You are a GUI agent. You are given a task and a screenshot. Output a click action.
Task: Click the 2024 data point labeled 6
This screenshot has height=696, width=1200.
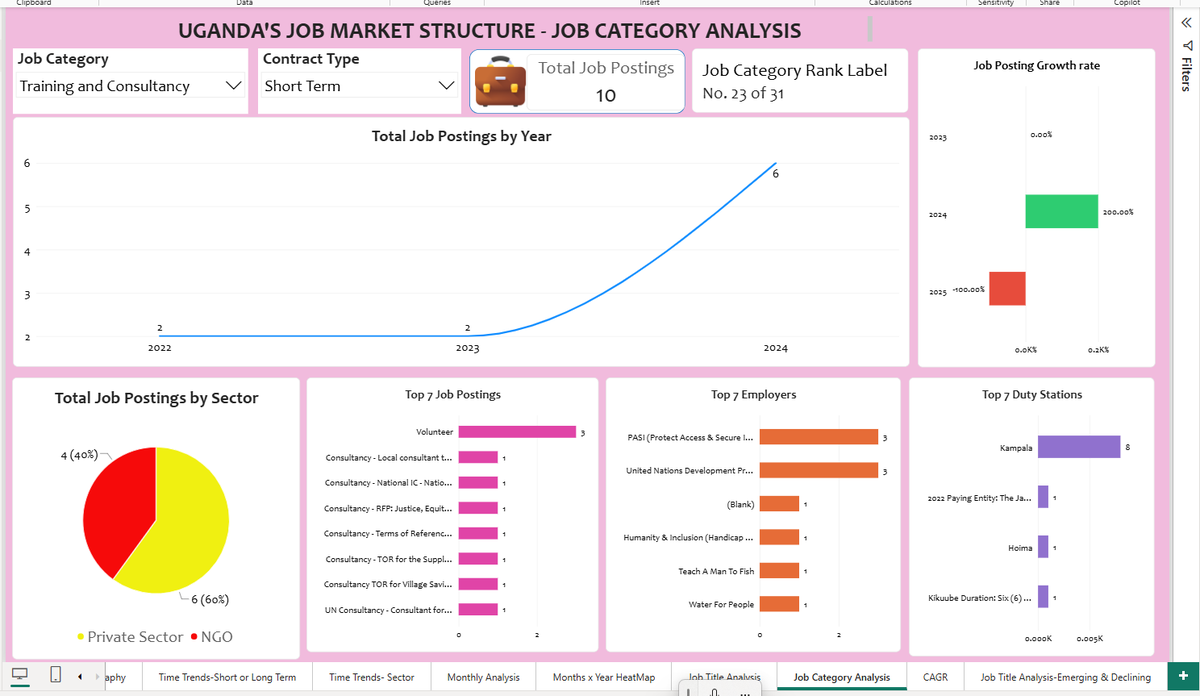tap(775, 164)
